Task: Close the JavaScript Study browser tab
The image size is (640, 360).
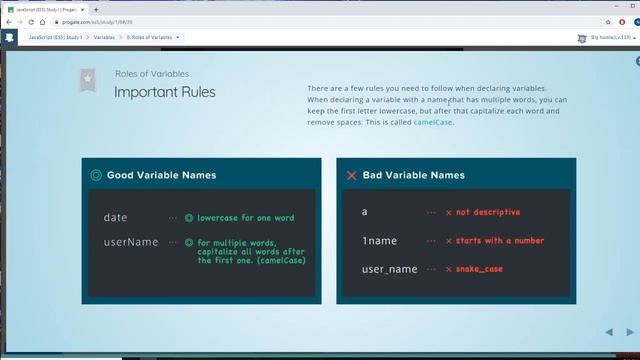Action: click(82, 9)
